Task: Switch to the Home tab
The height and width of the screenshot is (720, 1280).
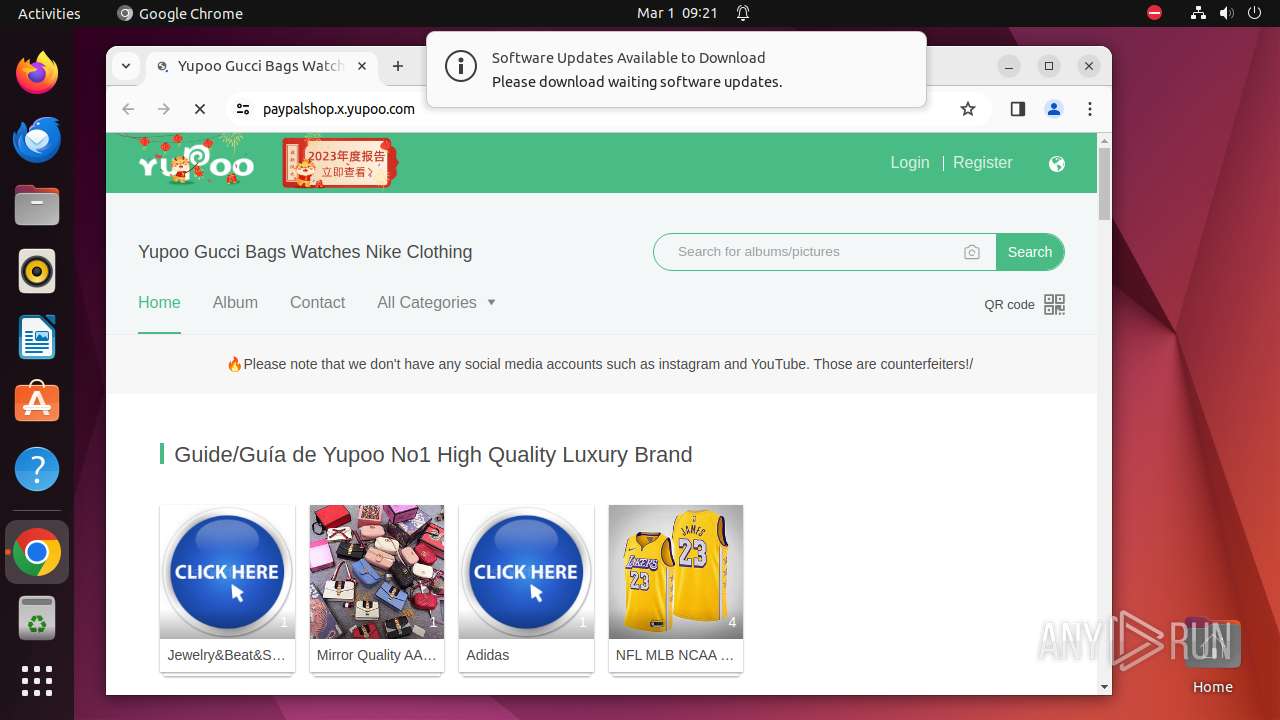Action: [x=159, y=302]
